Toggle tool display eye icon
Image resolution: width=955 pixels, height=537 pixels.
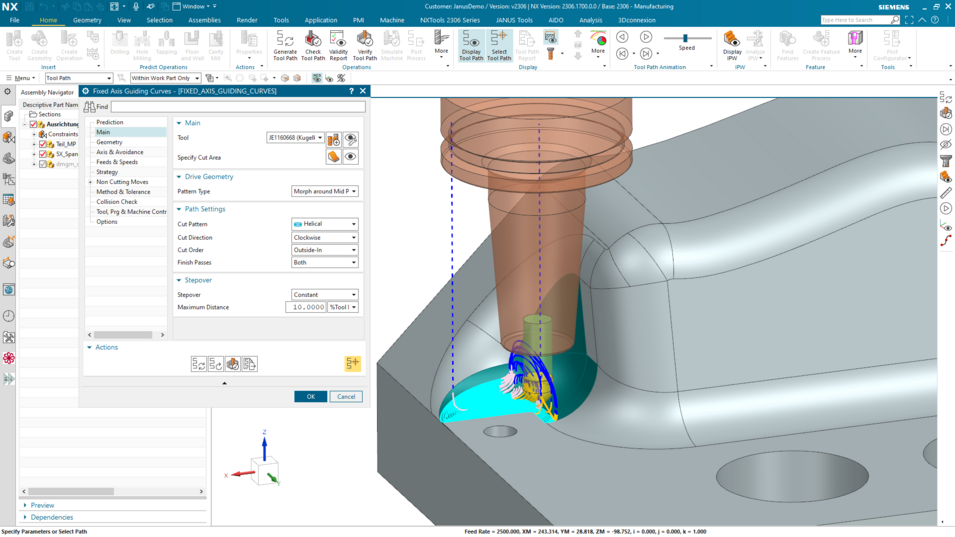click(350, 140)
